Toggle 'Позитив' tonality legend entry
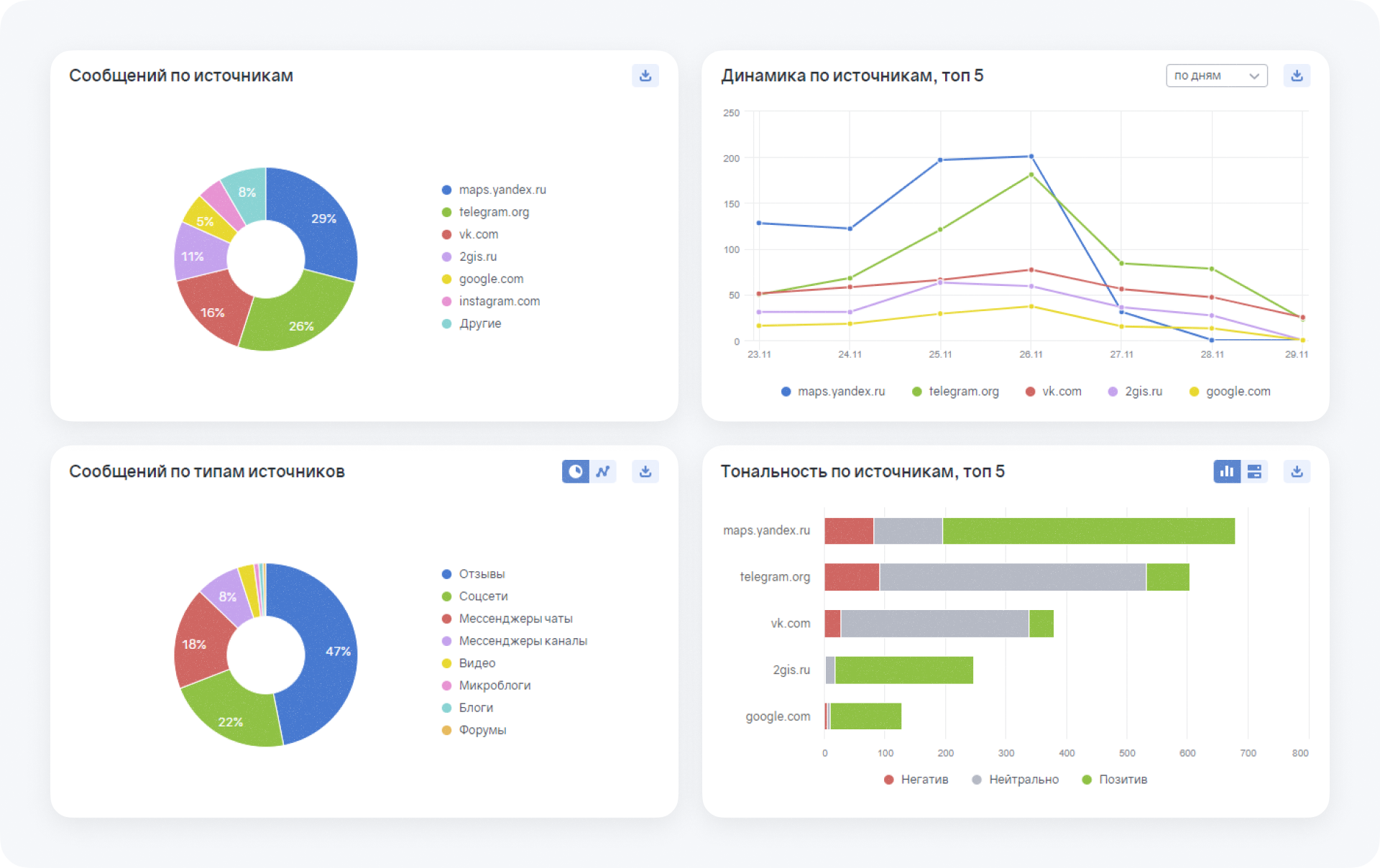 [1115, 780]
